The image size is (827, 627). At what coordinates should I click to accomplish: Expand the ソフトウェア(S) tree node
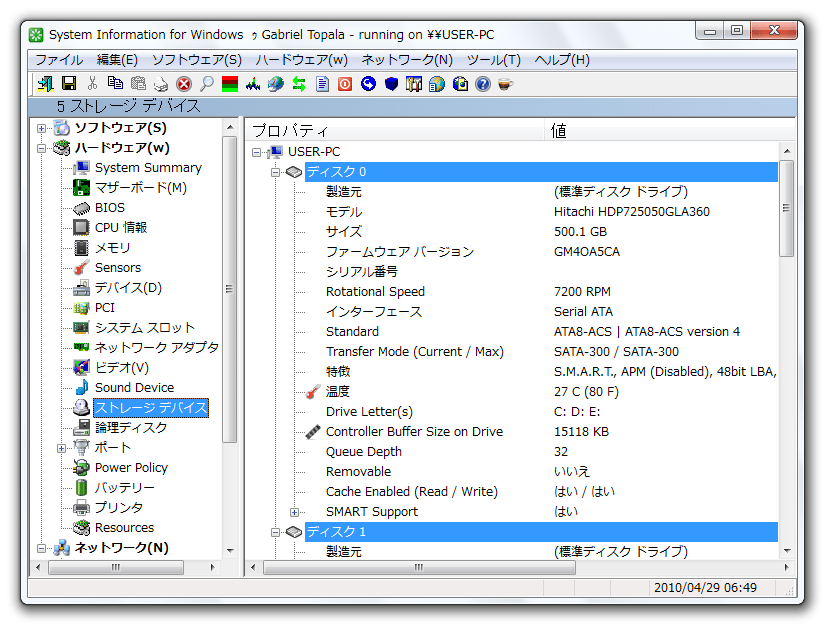tap(41, 128)
